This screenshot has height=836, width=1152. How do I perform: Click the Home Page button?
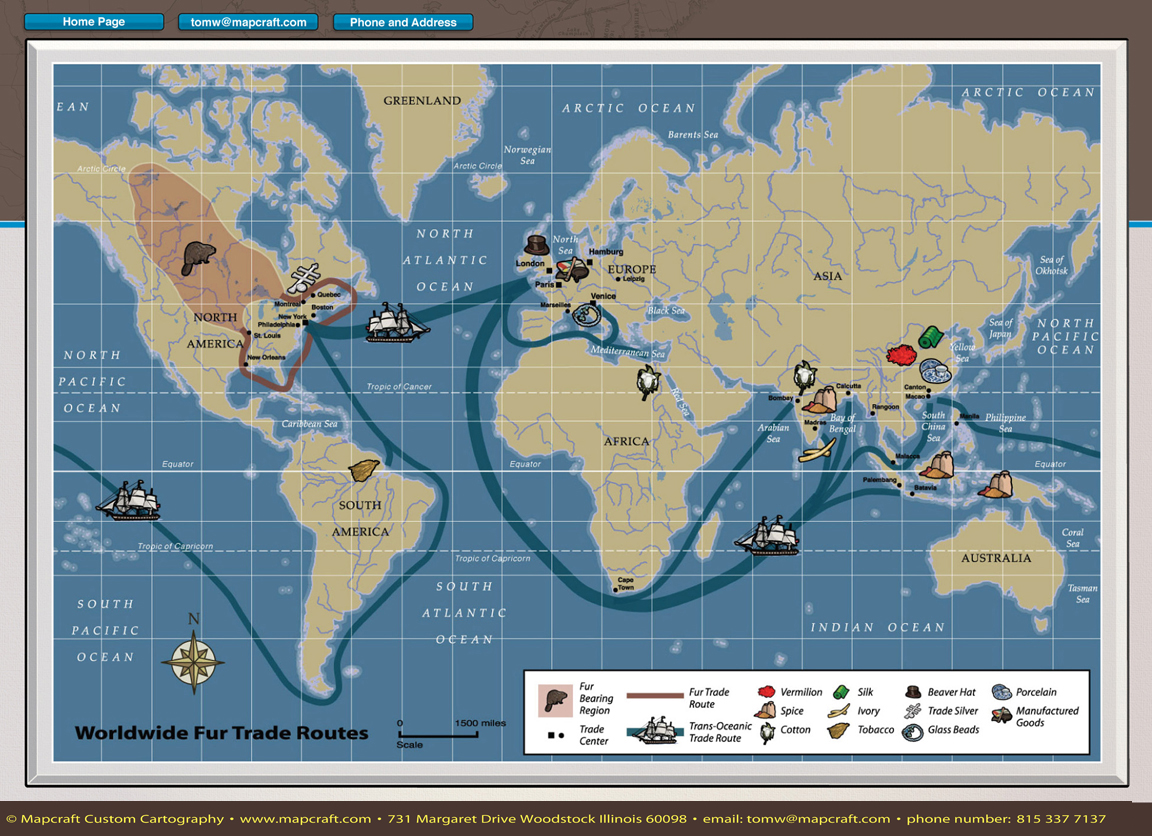click(x=94, y=22)
